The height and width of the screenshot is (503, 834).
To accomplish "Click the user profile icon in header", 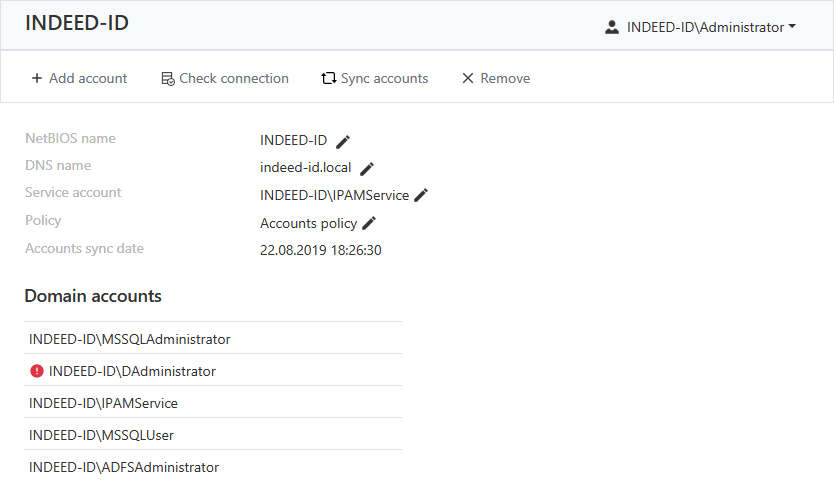I will 612,27.
